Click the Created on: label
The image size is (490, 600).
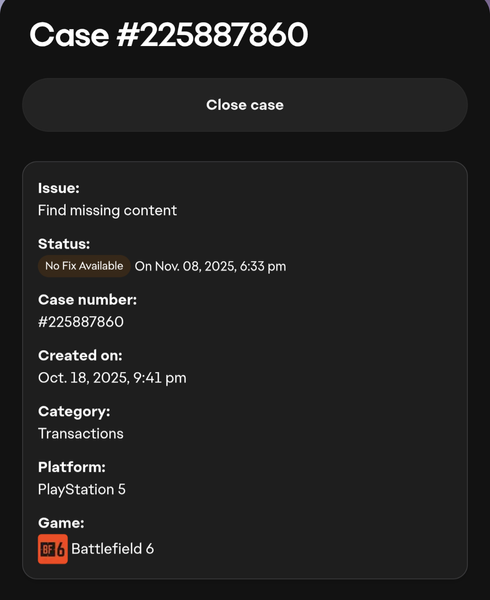(80, 356)
